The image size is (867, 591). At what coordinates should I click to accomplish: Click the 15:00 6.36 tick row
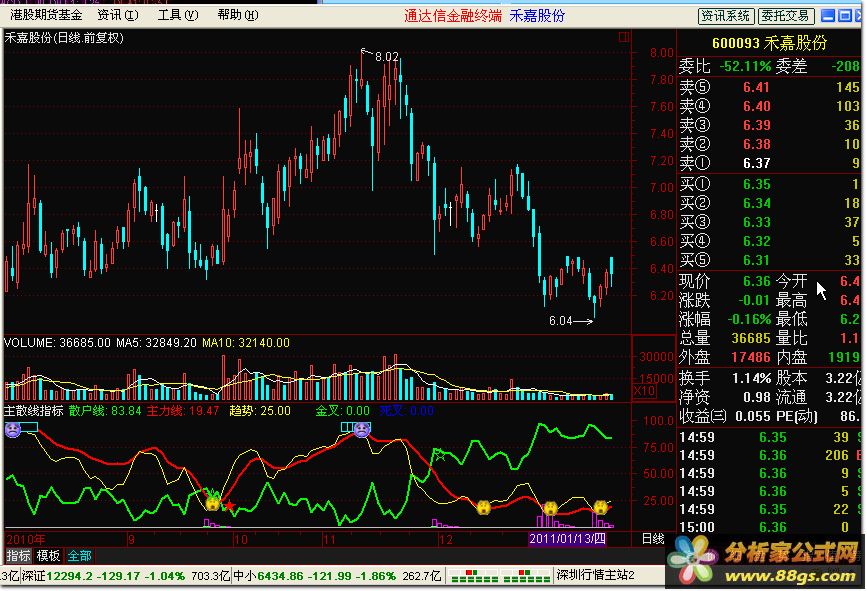(x=769, y=527)
